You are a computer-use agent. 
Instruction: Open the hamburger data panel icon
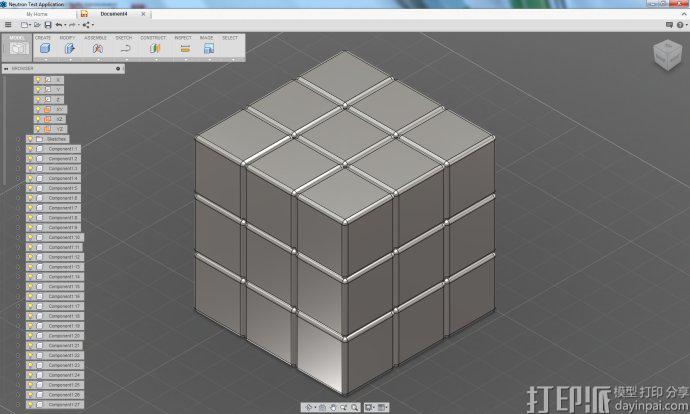coord(8,25)
